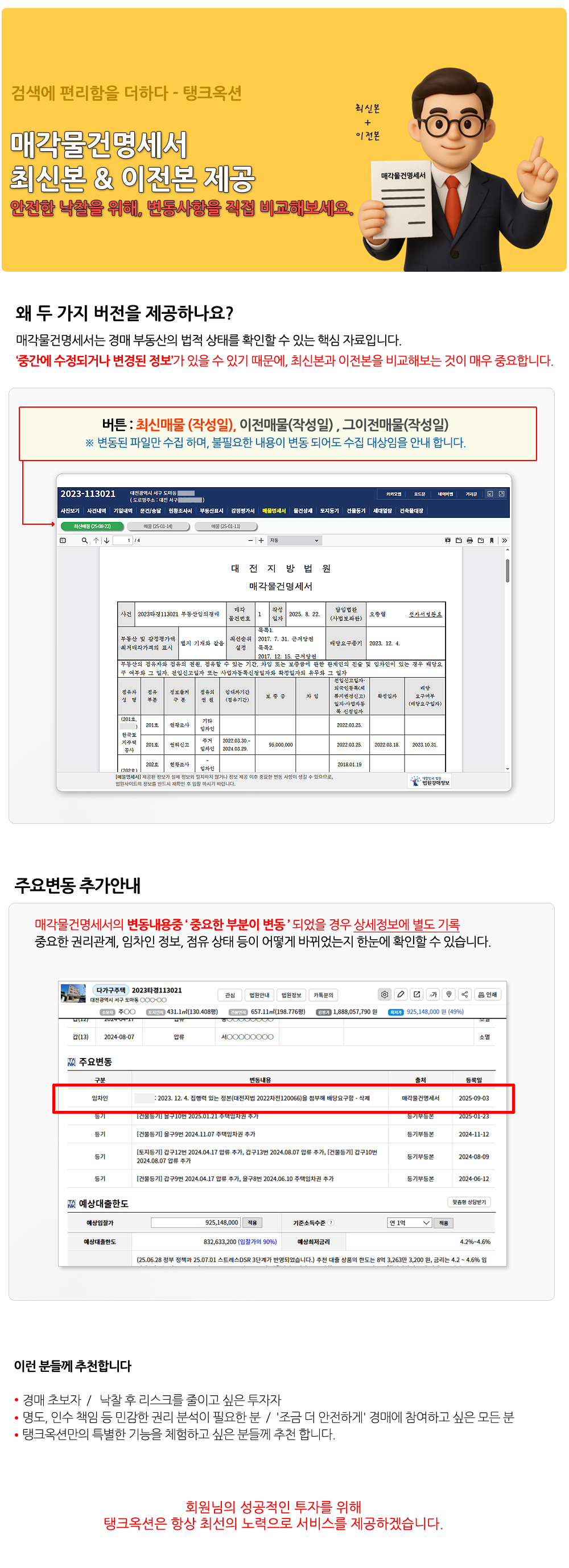Click the 다가구주택 type label
Viewport: 569px width, 1568px height.
(x=111, y=990)
